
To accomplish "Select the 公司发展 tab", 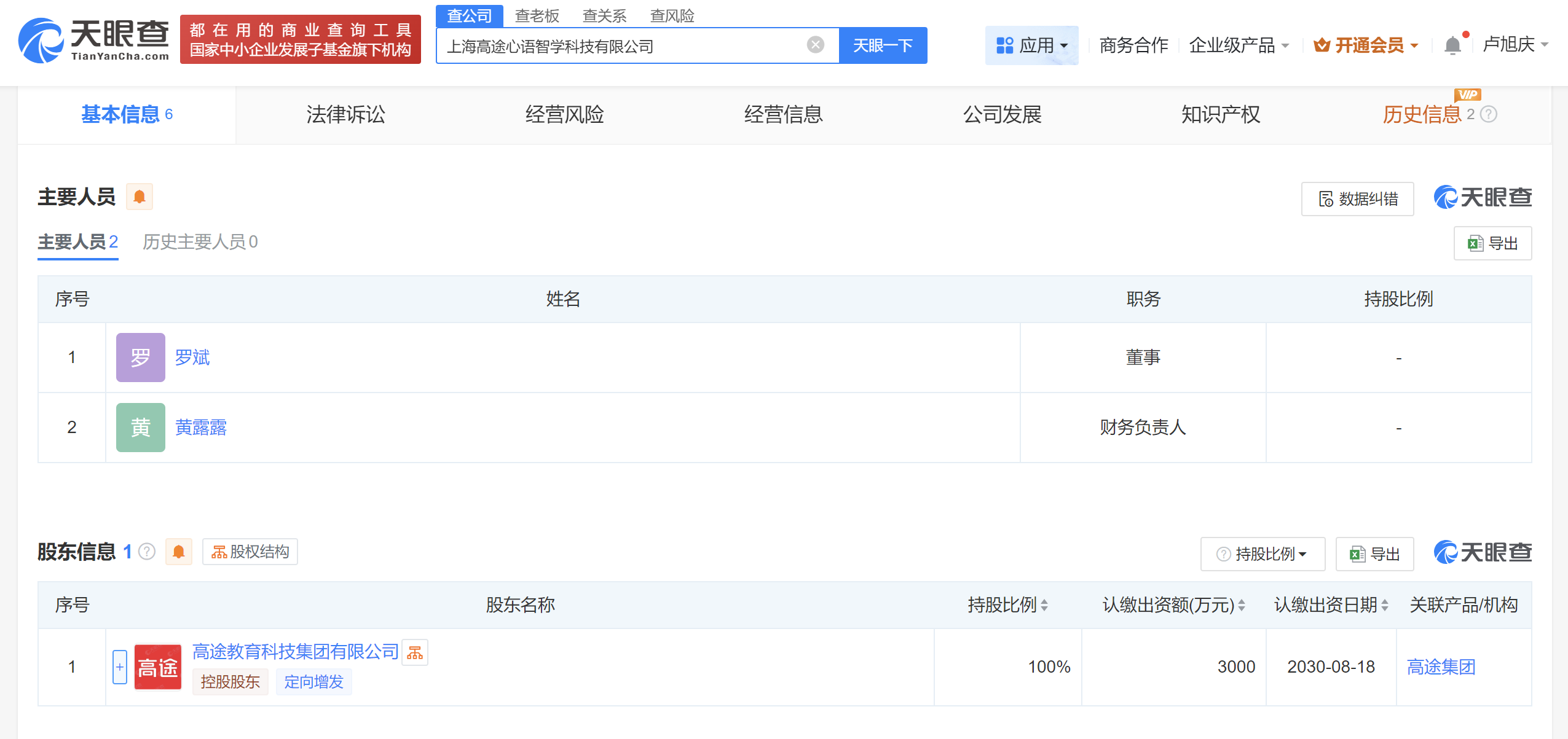I will coord(1002,115).
